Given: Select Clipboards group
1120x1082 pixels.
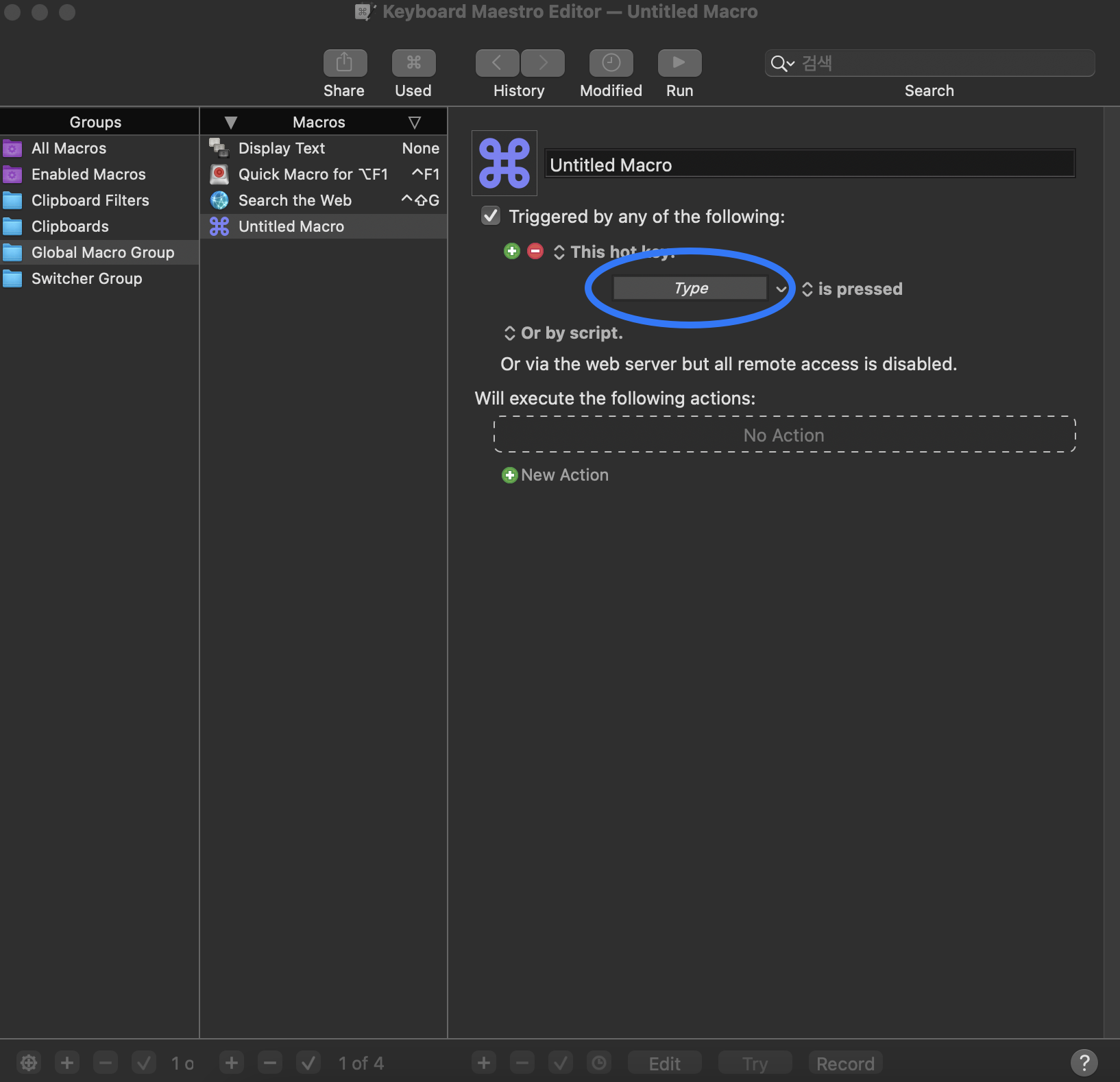Looking at the screenshot, I should (x=99, y=226).
